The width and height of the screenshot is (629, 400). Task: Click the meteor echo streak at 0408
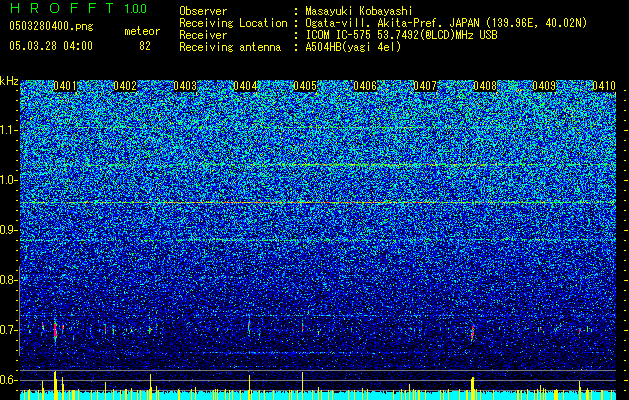[x=473, y=333]
